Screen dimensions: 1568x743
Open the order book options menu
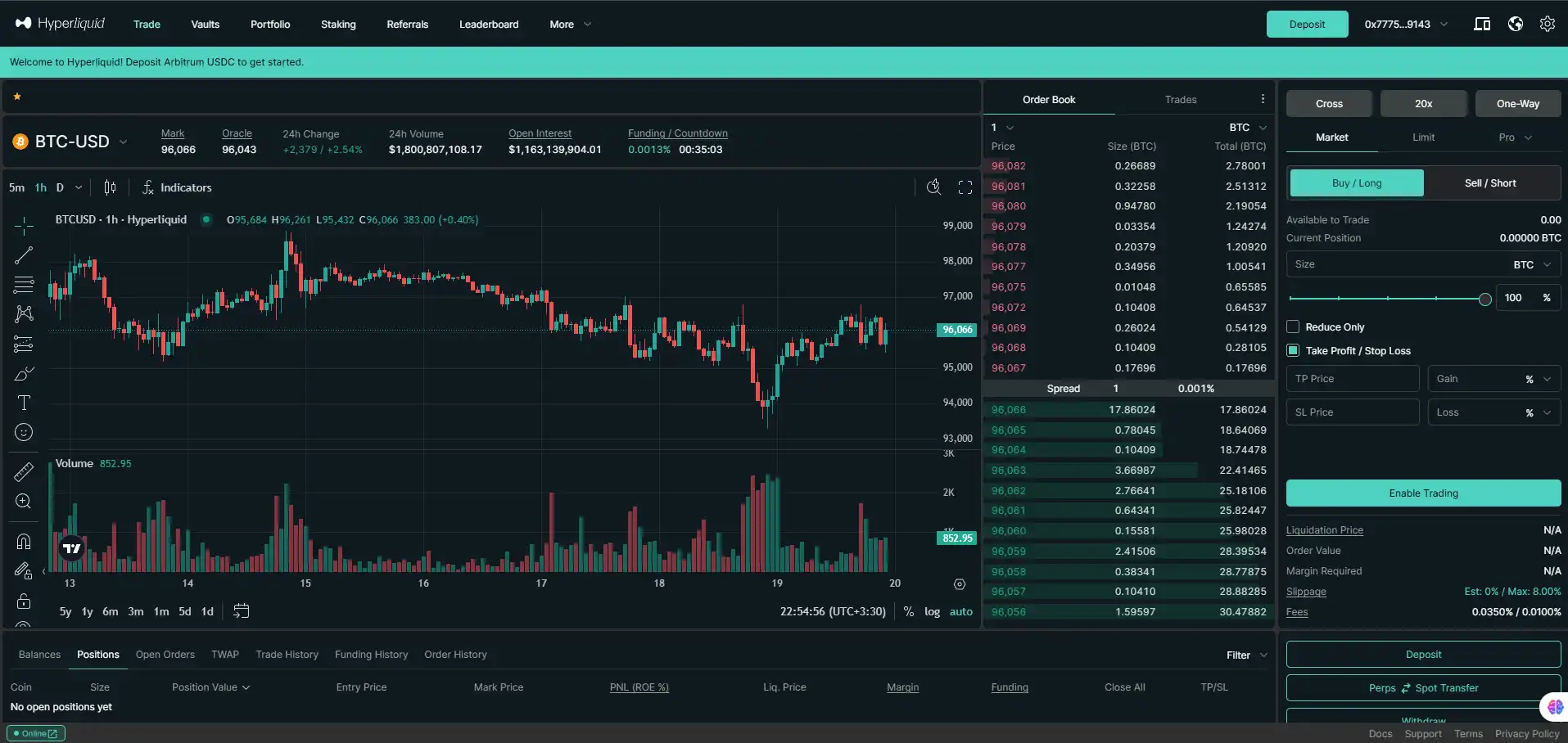[1263, 99]
